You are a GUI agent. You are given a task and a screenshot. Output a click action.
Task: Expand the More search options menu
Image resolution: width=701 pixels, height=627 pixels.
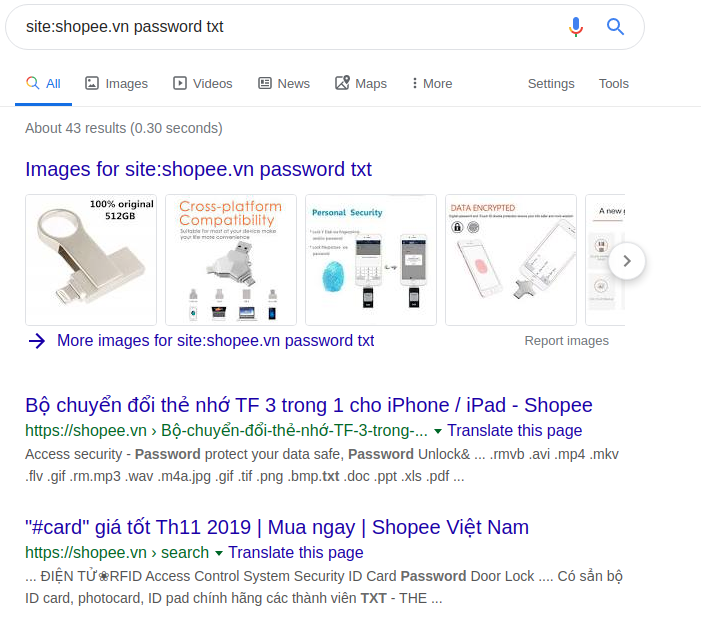(x=431, y=84)
